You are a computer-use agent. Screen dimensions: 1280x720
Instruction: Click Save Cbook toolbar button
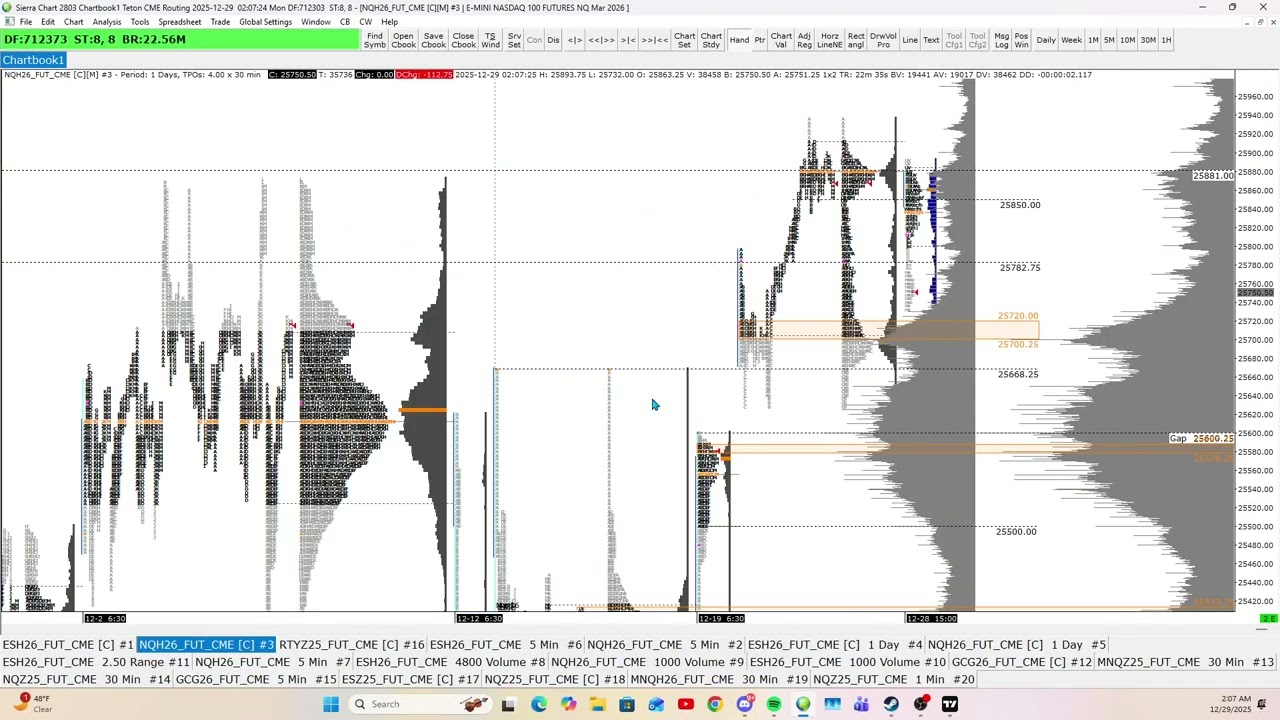(433, 40)
